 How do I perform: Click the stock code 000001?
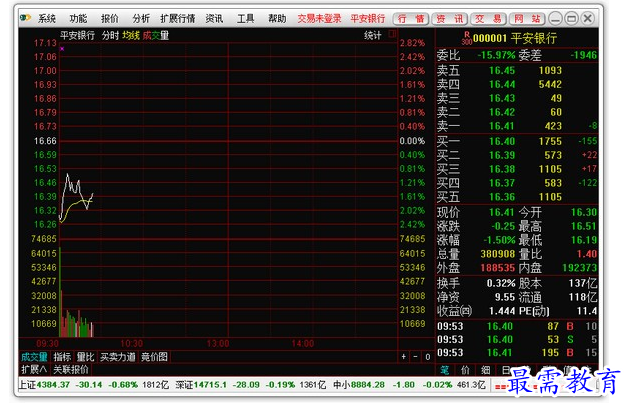point(490,38)
